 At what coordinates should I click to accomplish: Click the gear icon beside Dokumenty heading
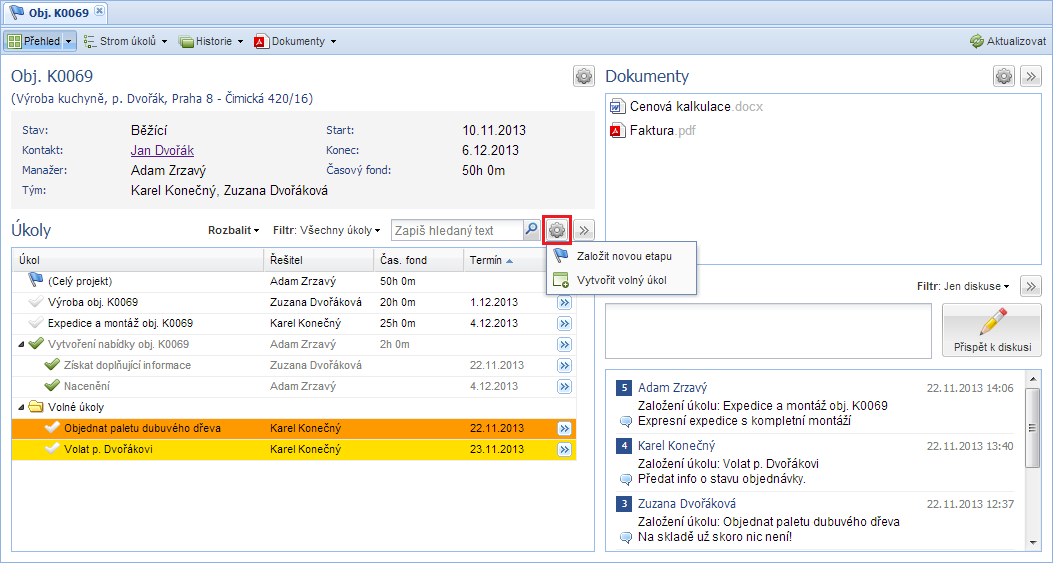(1003, 76)
